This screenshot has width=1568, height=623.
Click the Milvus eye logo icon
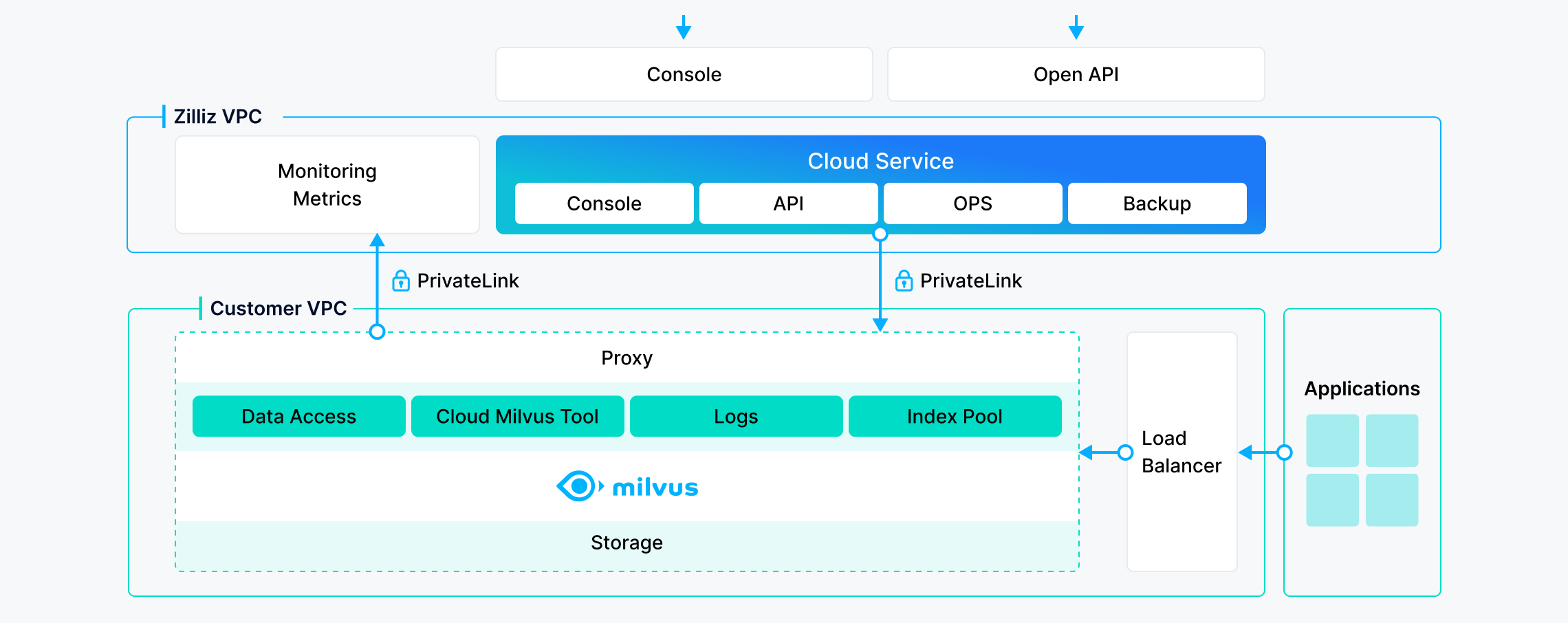pos(580,486)
